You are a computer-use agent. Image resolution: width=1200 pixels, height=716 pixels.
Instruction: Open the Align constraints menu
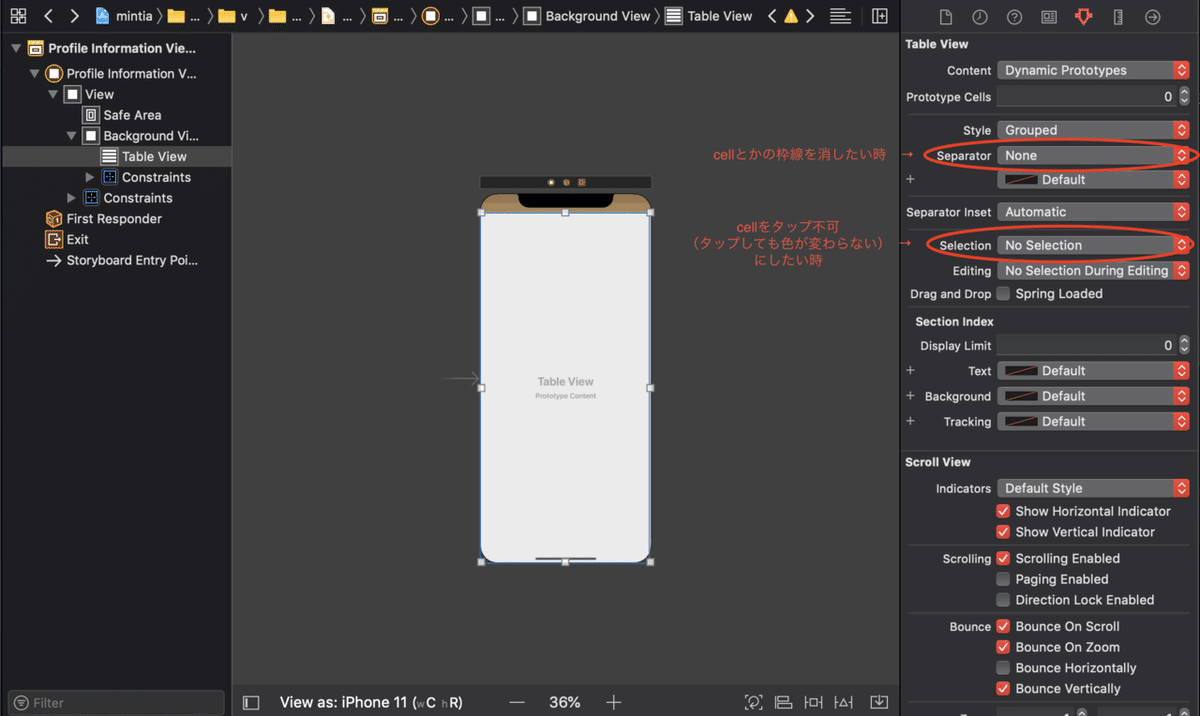pyautogui.click(x=784, y=703)
